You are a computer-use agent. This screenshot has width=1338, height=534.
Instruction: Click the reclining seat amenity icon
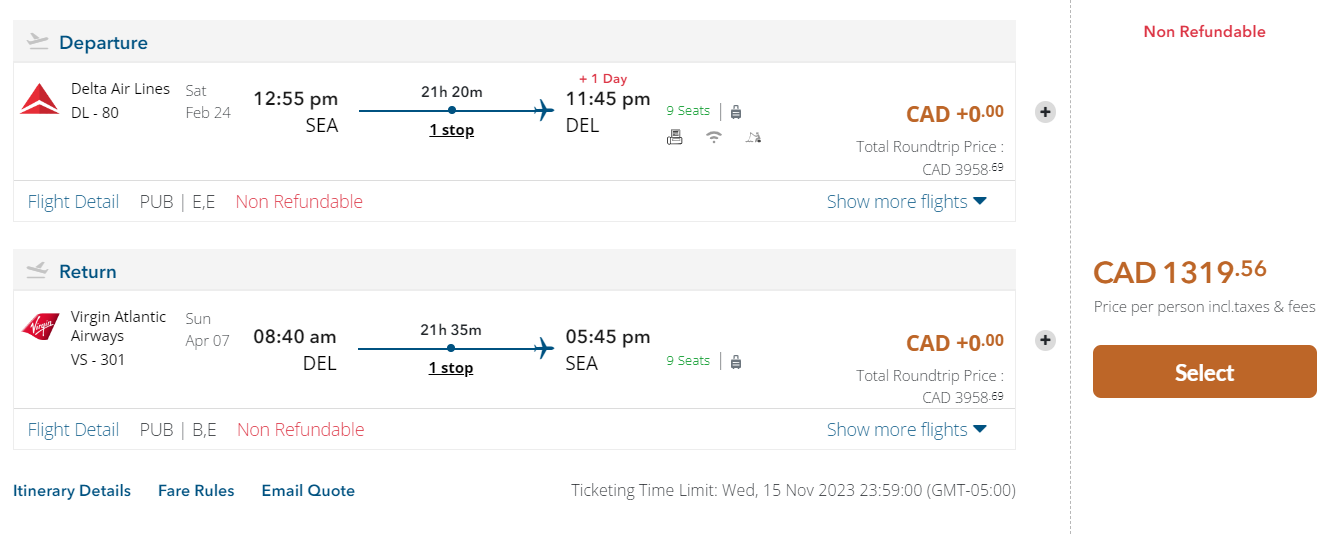[753, 138]
